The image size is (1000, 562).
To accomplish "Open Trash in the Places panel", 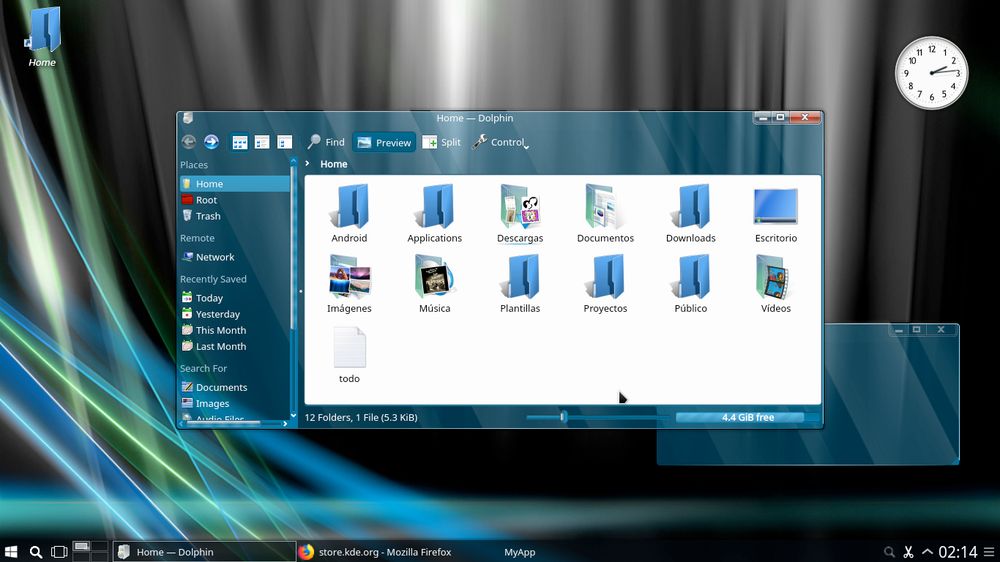I will 234,216.
